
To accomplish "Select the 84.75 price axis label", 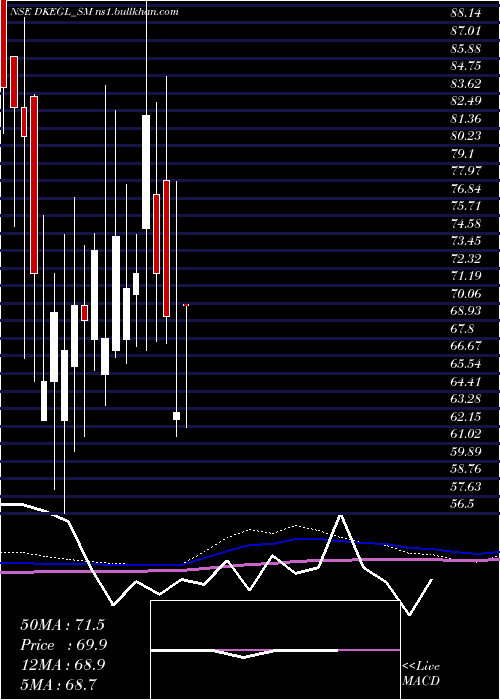I will (x=466, y=66).
